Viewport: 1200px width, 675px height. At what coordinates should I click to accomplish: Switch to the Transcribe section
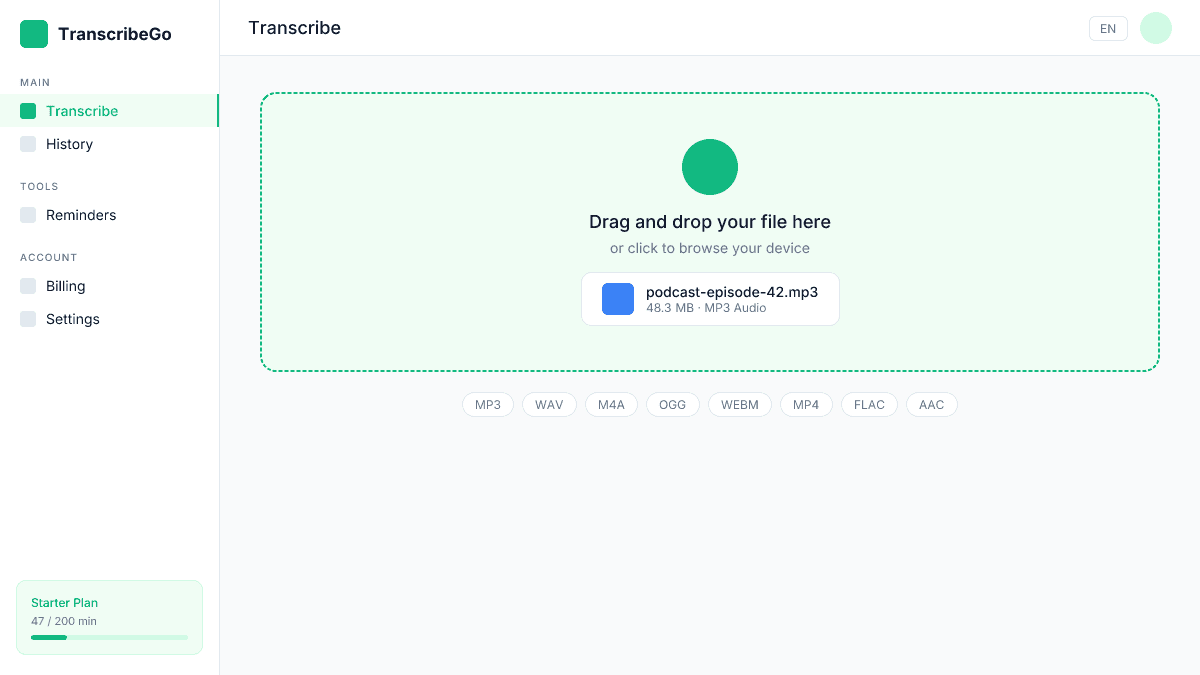click(x=82, y=111)
